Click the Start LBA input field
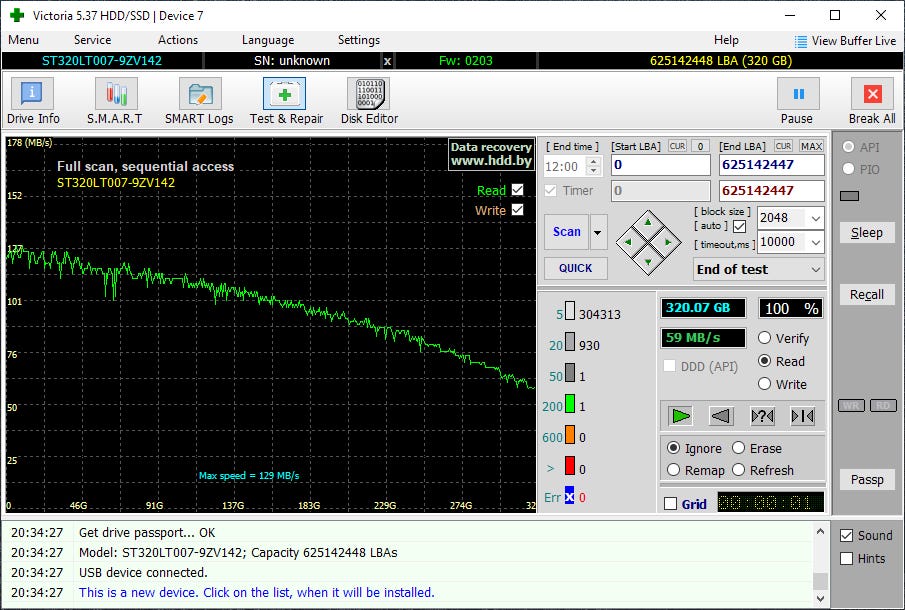Viewport: 905px width, 610px height. tap(660, 165)
